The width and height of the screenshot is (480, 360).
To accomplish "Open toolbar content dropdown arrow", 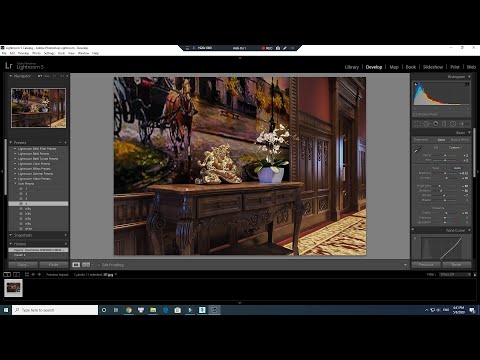I will [405, 265].
